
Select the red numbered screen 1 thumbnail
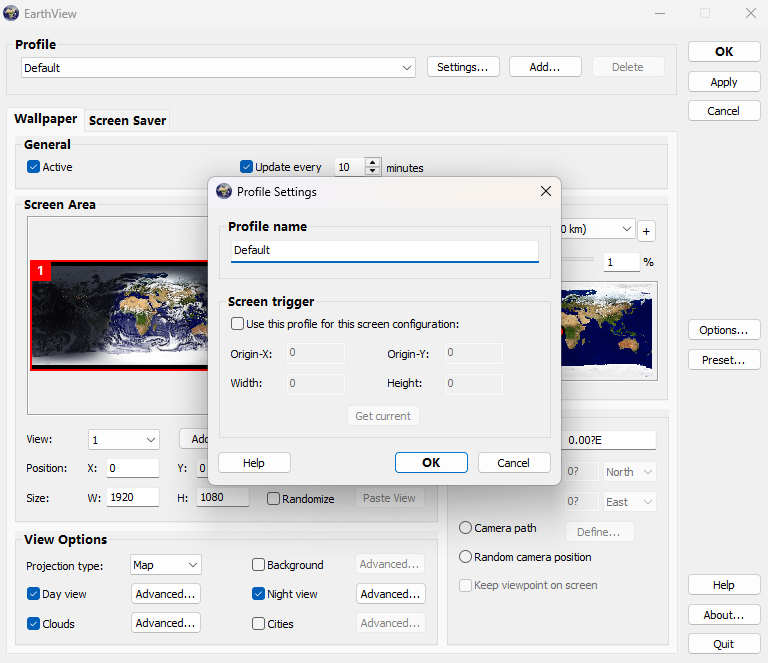coord(119,315)
